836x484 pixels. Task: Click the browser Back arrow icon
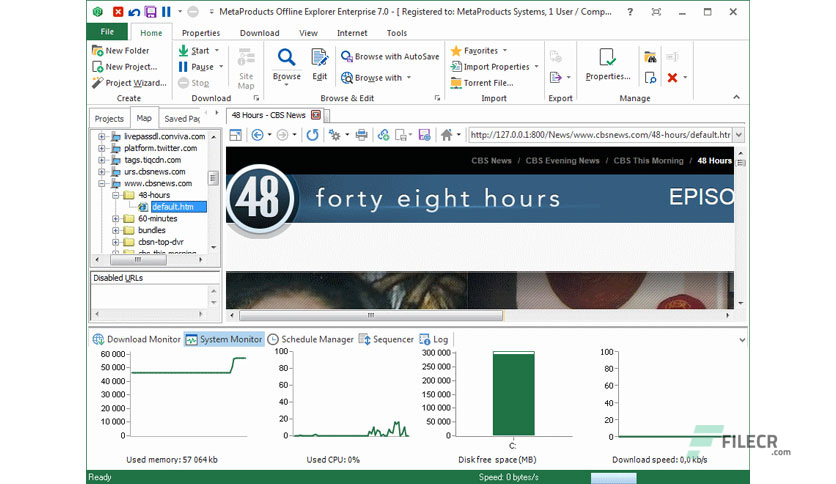point(258,135)
